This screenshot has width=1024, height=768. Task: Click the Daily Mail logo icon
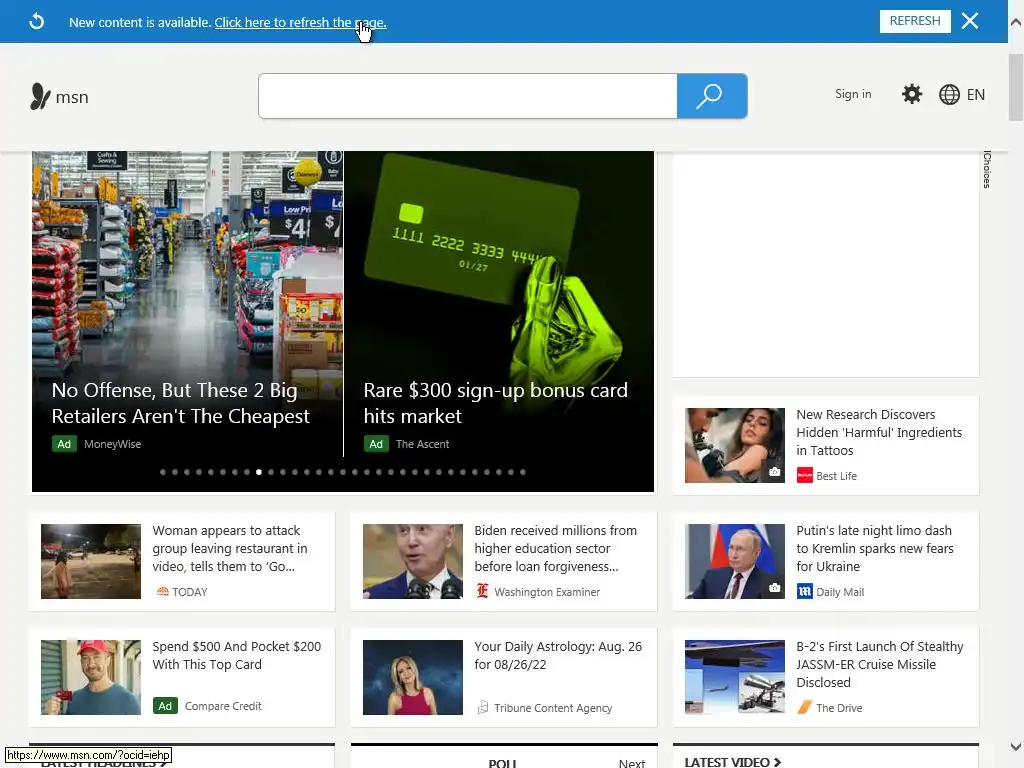coord(805,592)
